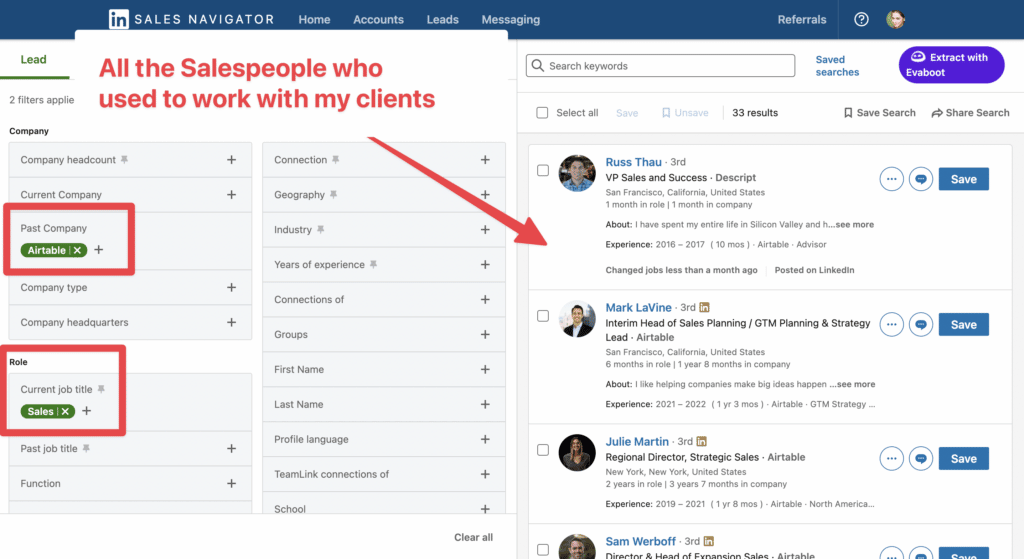Click pin icon beside Industry
Viewport: 1024px width, 559px height.
click(321, 229)
